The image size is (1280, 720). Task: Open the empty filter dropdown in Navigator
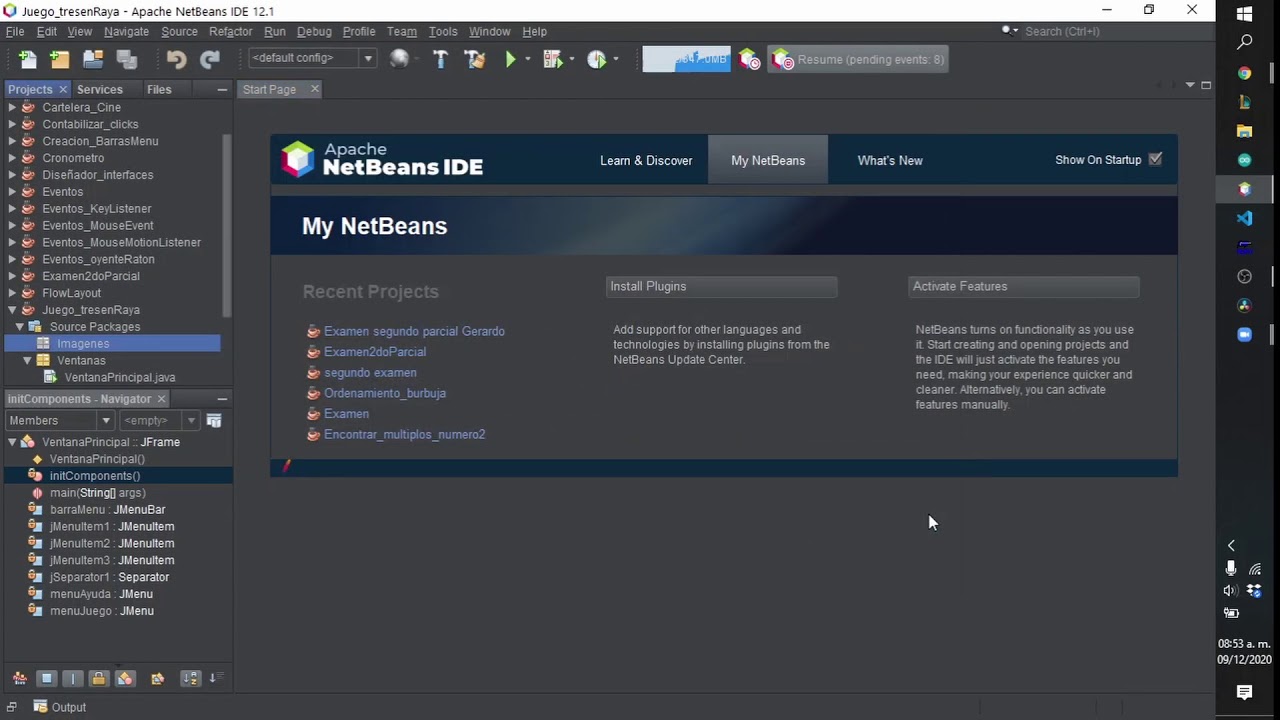tap(158, 421)
